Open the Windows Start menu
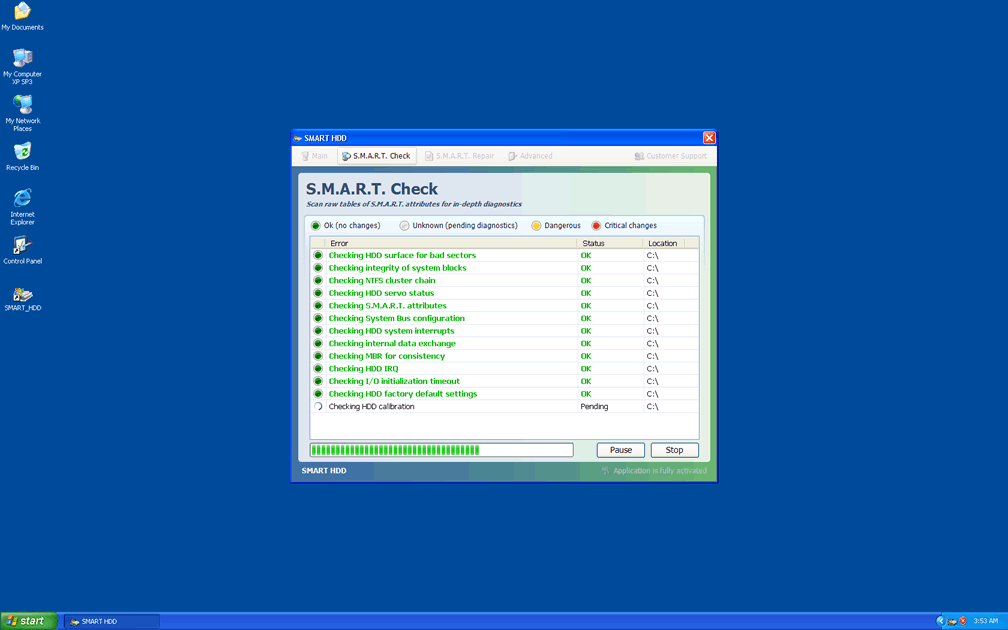Image resolution: width=1008 pixels, height=630 pixels. (28, 621)
